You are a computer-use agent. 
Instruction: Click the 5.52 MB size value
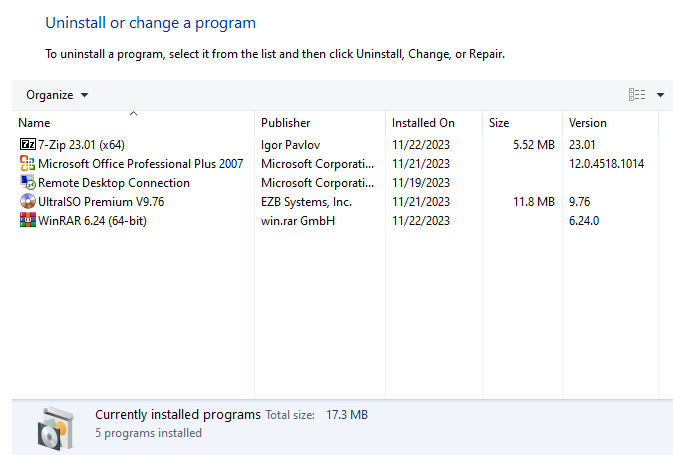[534, 145]
